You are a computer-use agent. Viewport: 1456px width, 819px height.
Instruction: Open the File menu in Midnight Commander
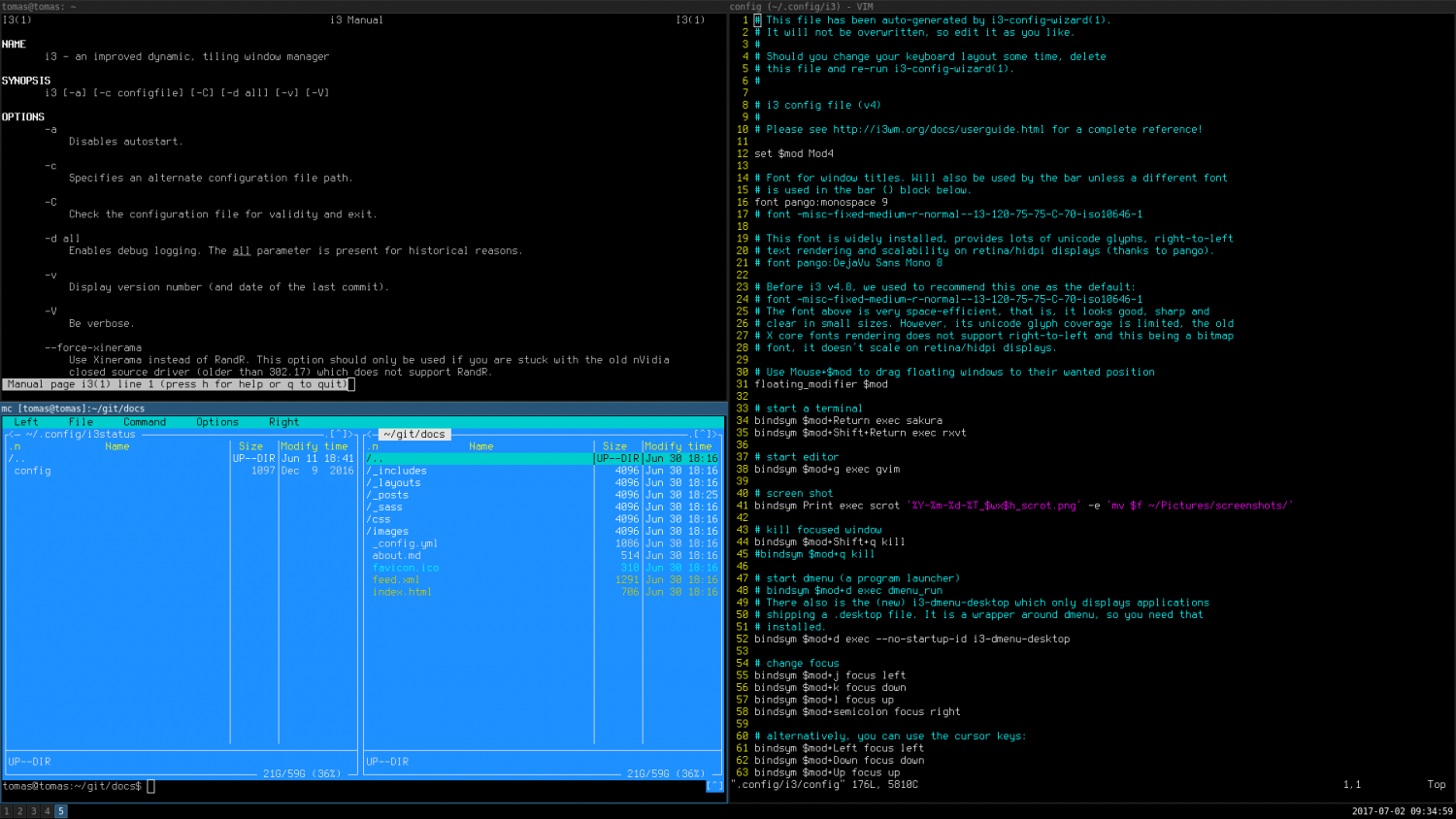pyautogui.click(x=81, y=422)
